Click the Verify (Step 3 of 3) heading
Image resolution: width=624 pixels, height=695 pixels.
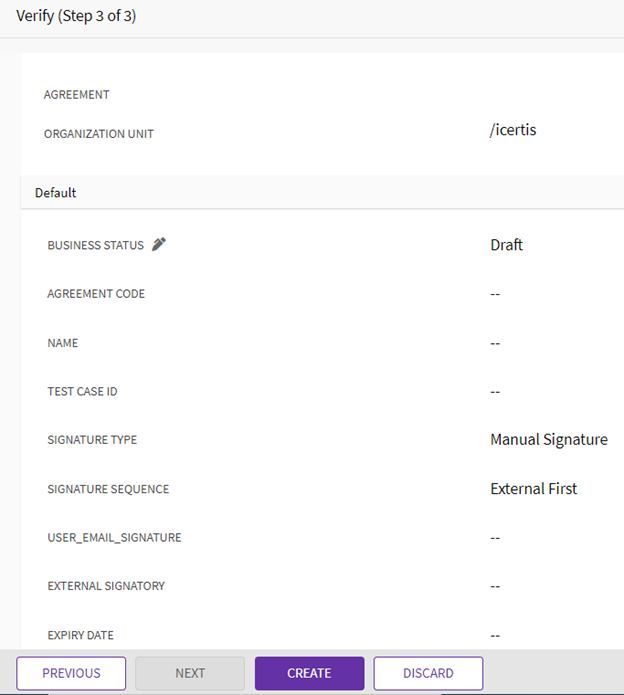pyautogui.click(x=76, y=17)
